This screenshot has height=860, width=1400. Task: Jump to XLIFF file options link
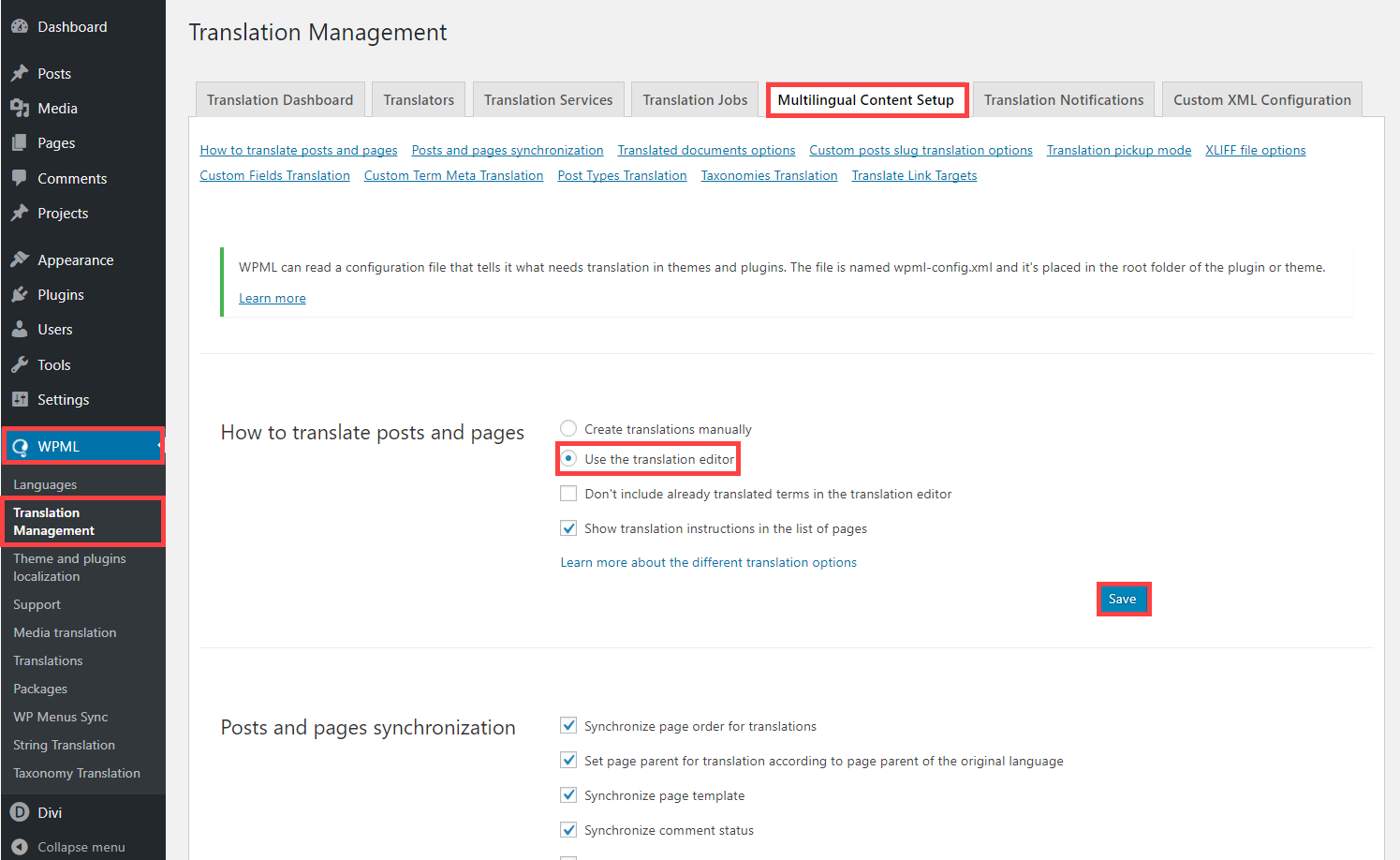pyautogui.click(x=1256, y=150)
